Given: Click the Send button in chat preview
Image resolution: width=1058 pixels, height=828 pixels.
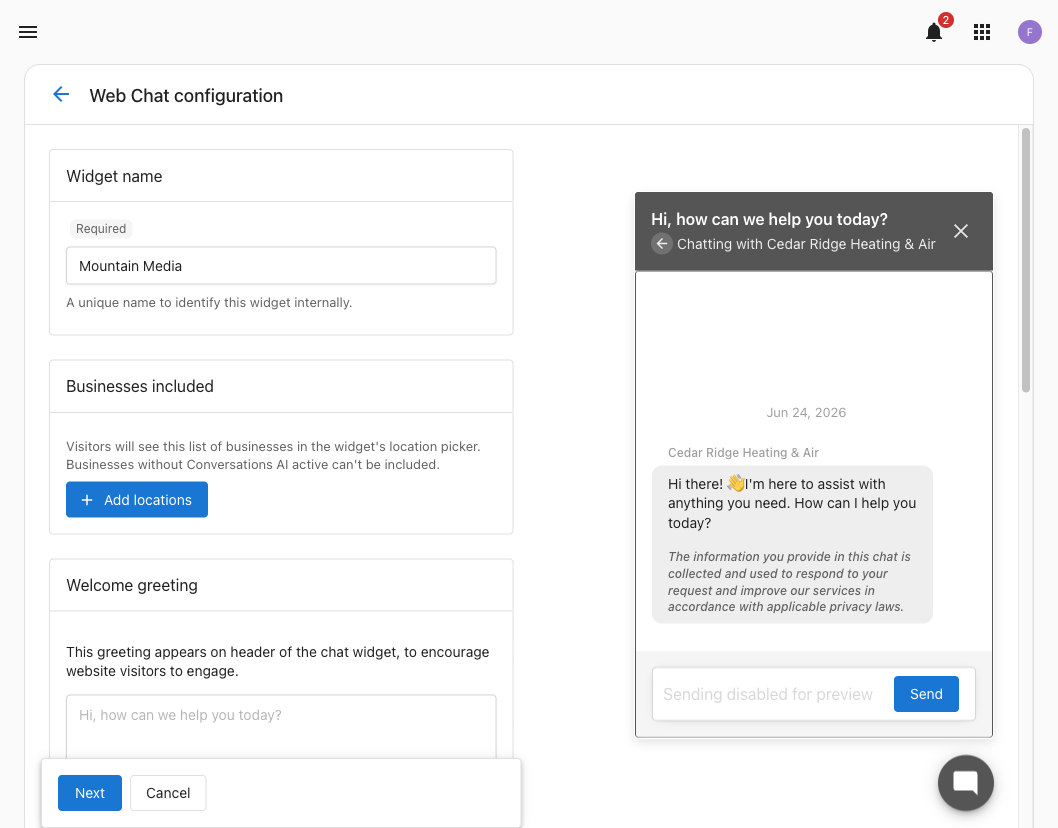Looking at the screenshot, I should tap(926, 694).
